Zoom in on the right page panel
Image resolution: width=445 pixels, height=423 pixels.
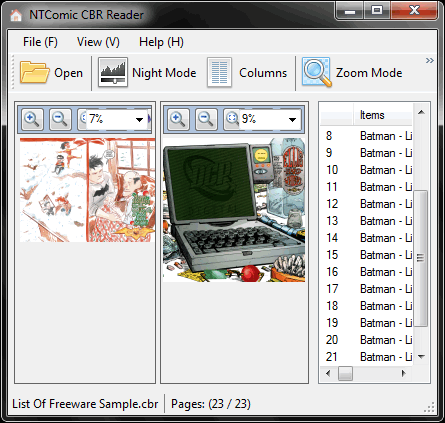179,119
